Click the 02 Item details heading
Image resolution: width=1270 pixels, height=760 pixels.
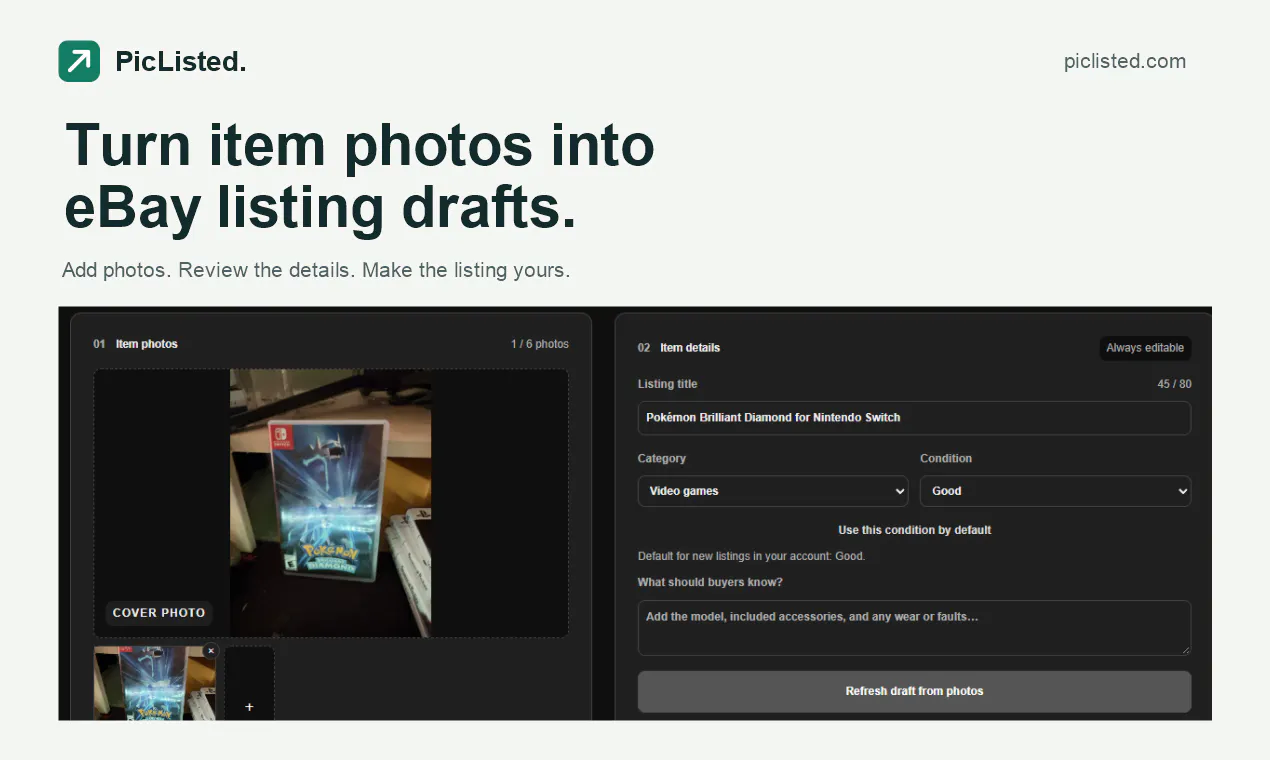pyautogui.click(x=679, y=348)
